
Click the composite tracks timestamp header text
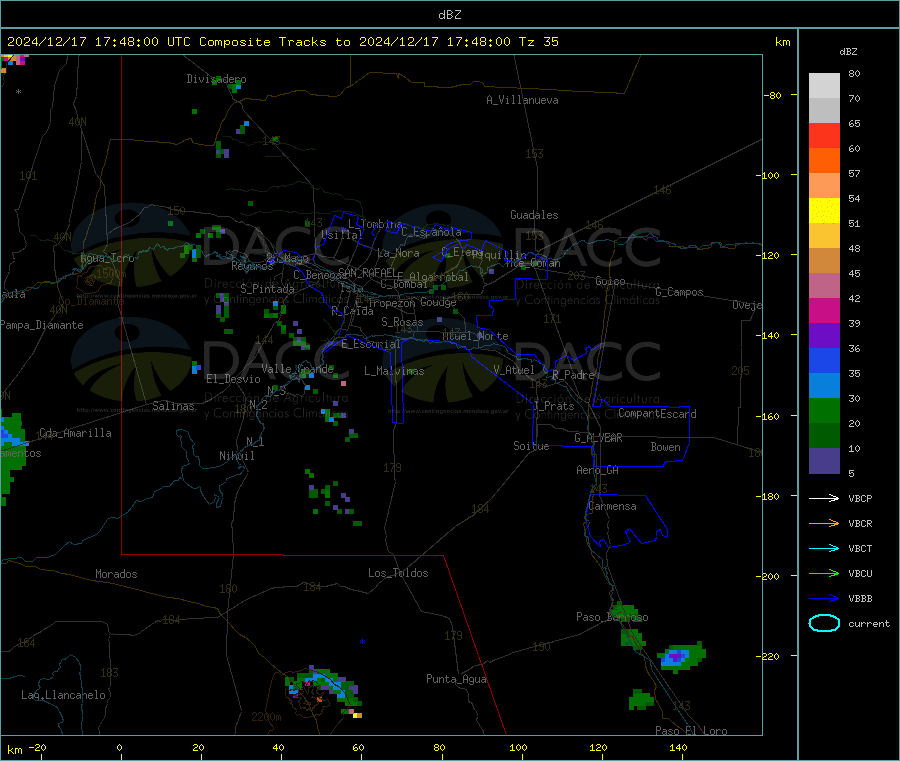pyautogui.click(x=283, y=42)
